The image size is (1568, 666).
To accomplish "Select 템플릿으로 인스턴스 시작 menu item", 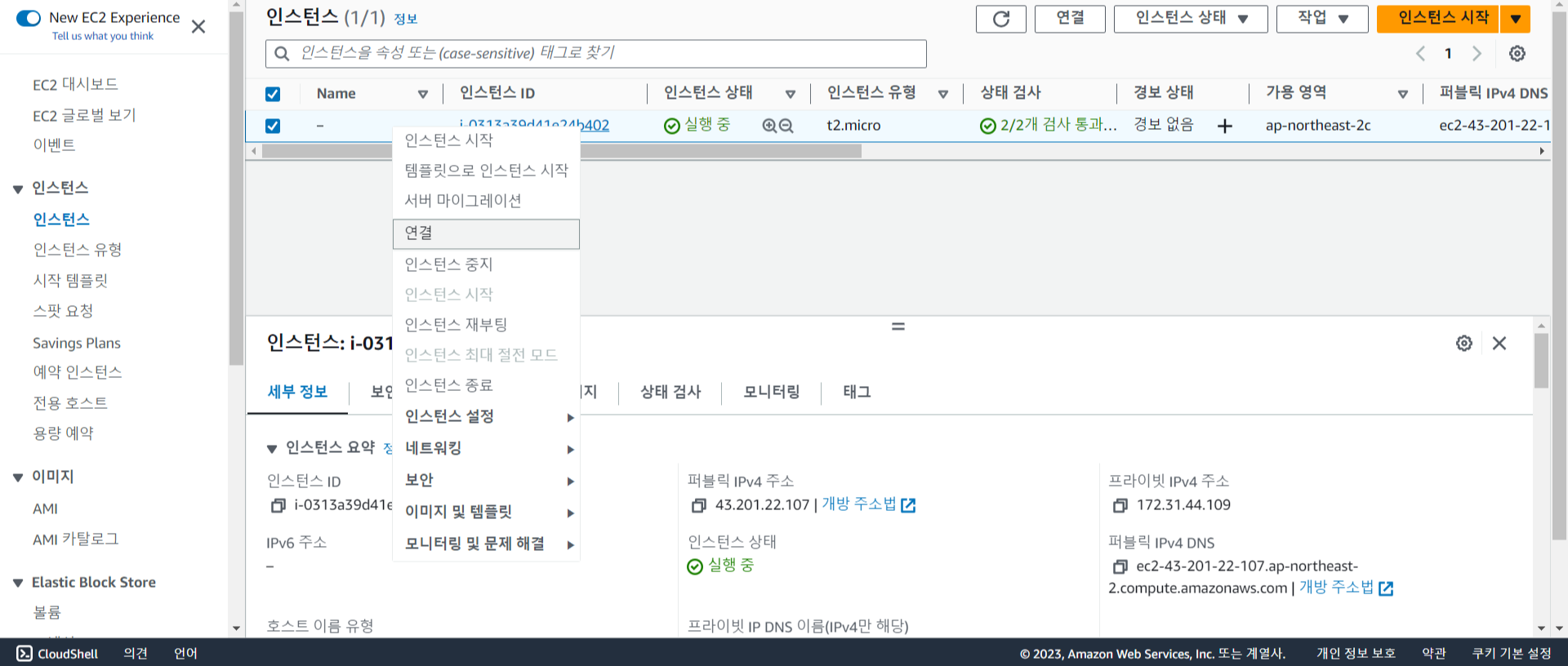I will coord(486,171).
